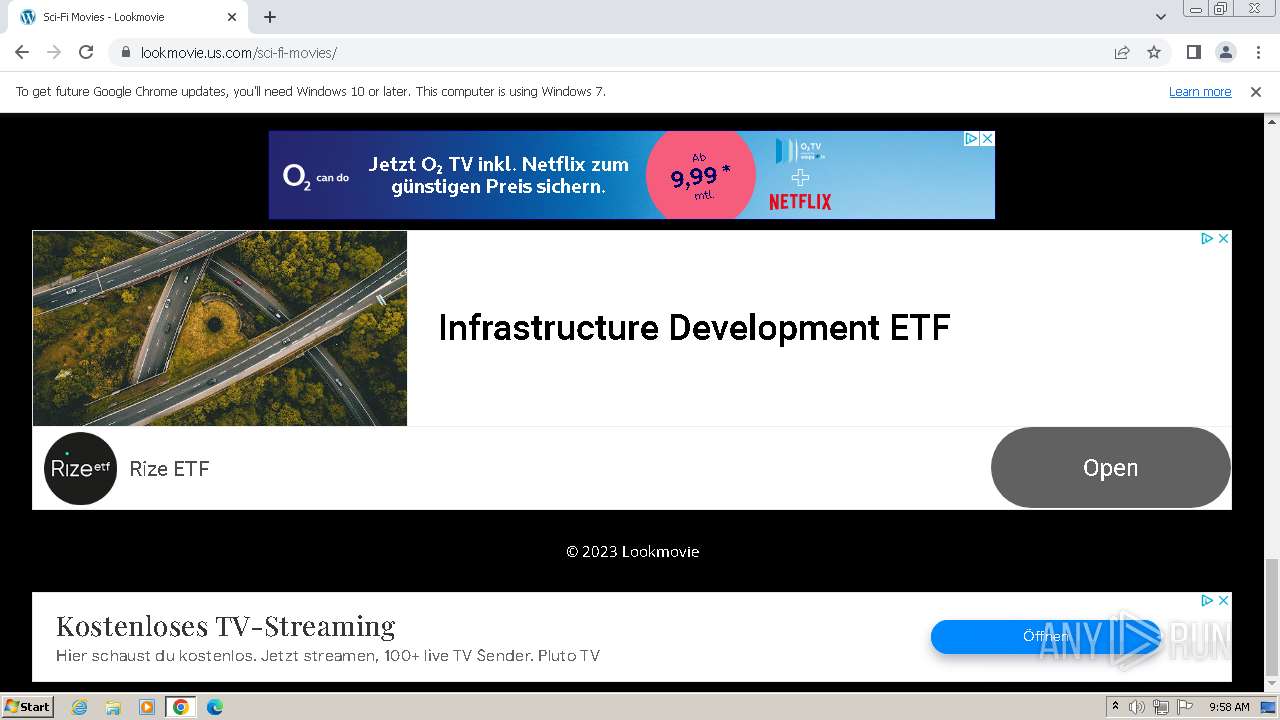Click the Rize ETF round logo

(80, 468)
